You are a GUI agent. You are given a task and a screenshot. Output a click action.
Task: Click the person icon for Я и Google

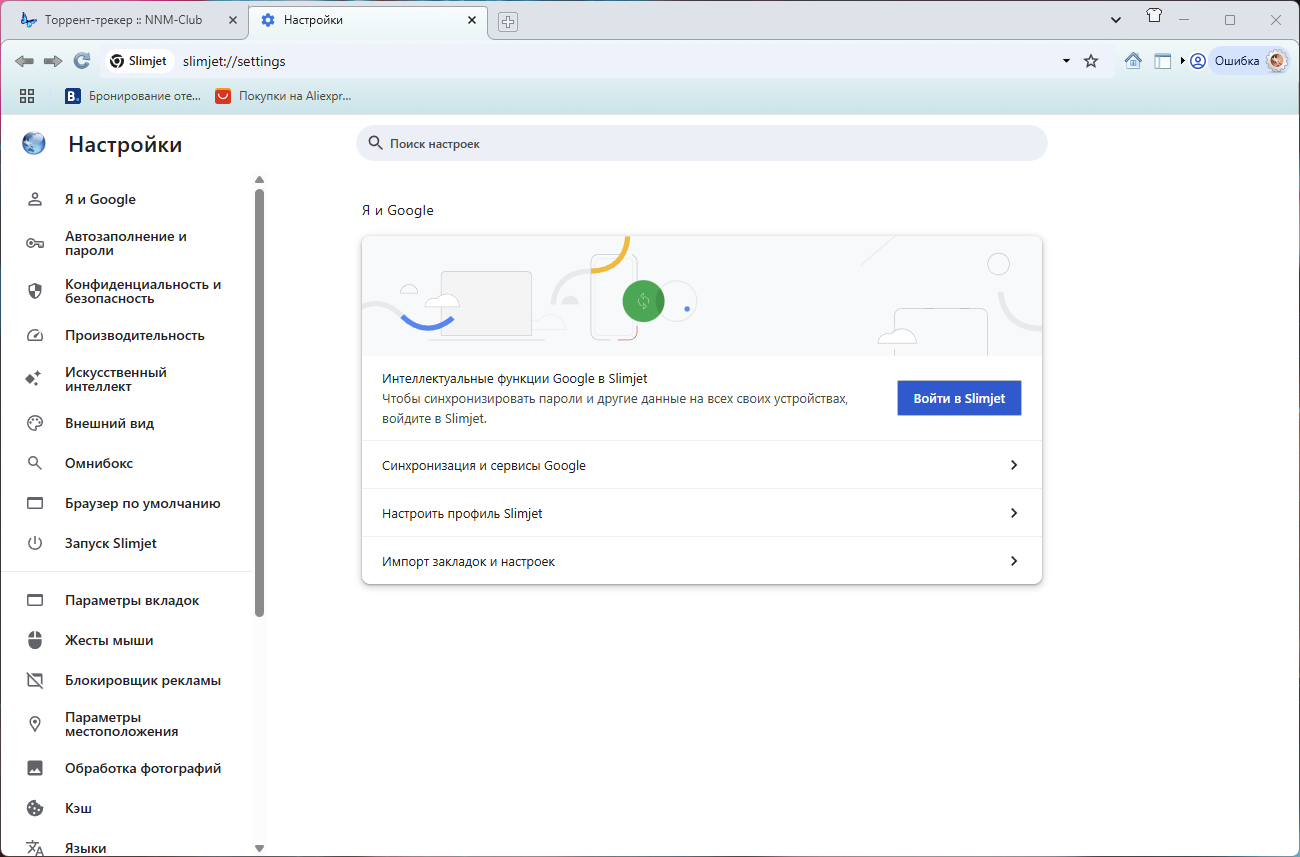pyautogui.click(x=35, y=199)
